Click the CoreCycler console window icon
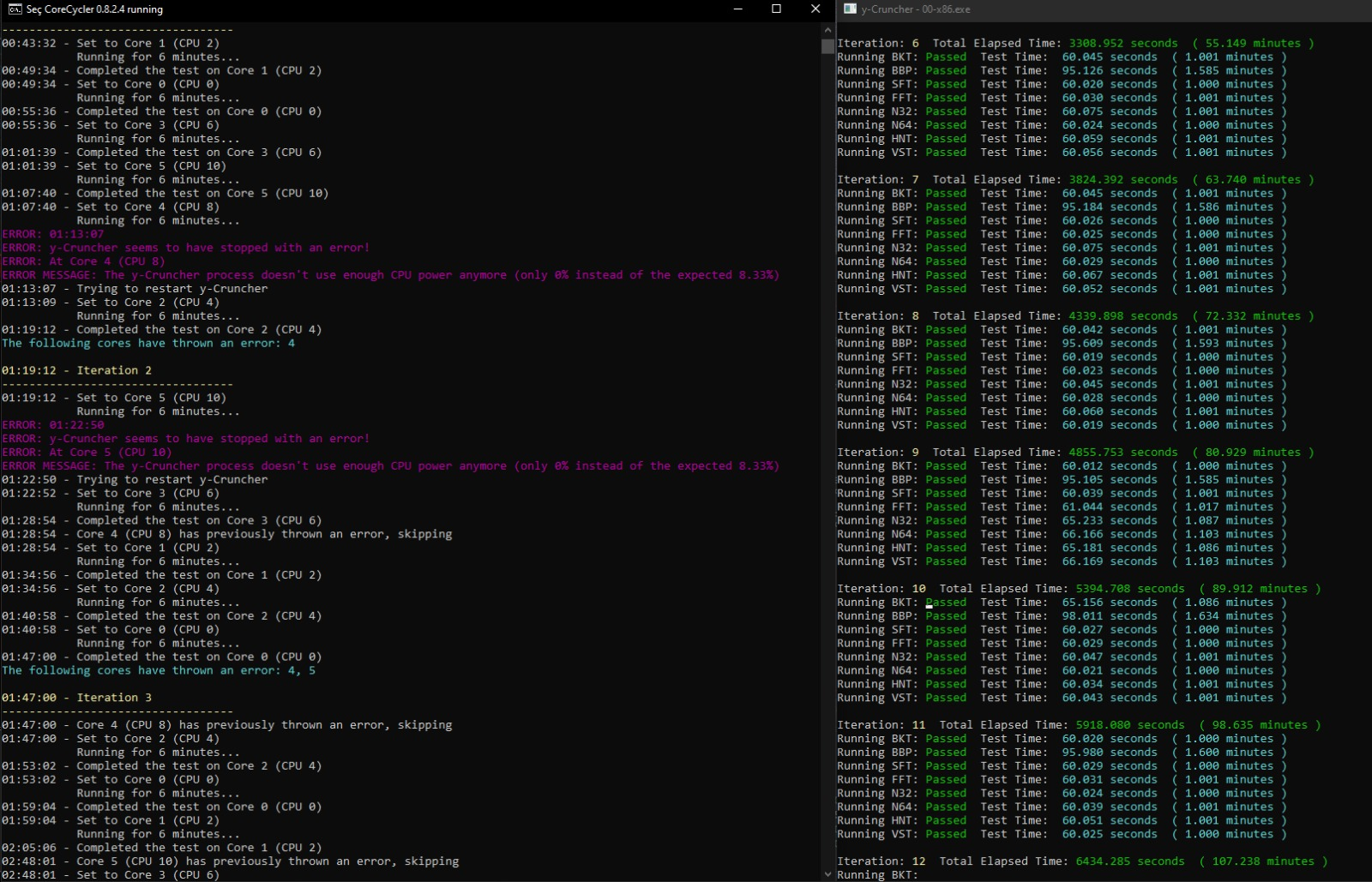Screen dimensions: 1372x882 pos(15,9)
